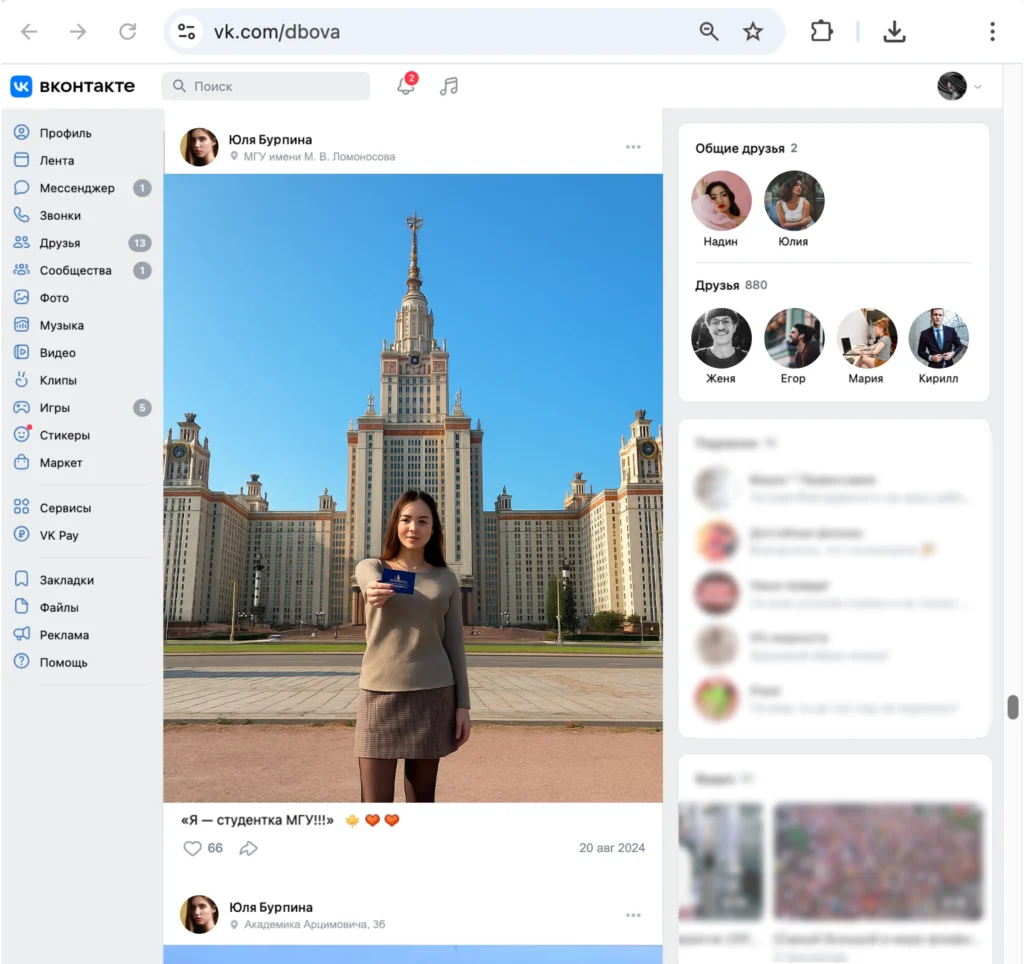This screenshot has width=1024, height=964.
Task: Open the browser extensions puzzle icon
Action: point(821,32)
